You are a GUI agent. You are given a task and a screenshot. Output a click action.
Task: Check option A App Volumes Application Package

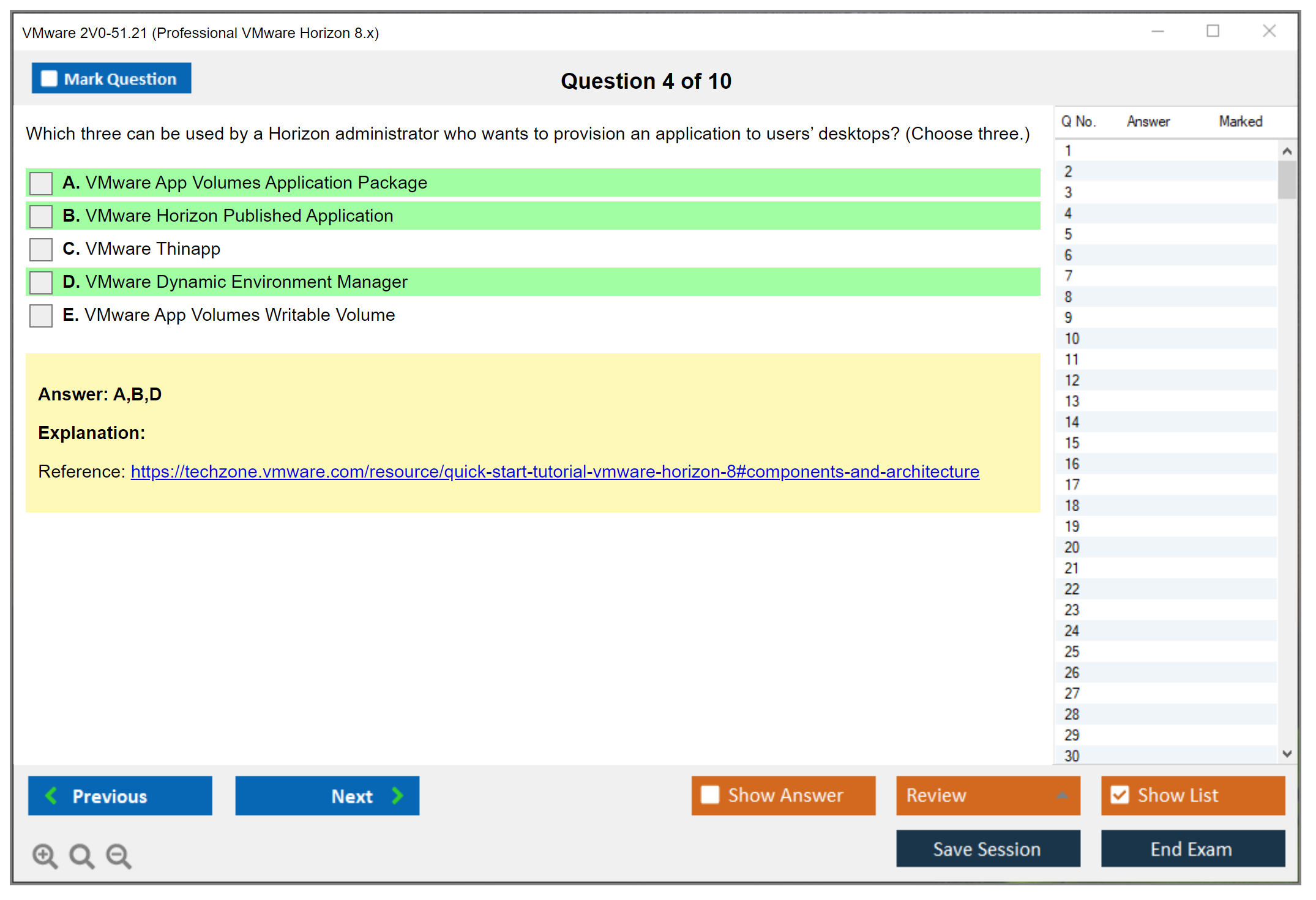pyautogui.click(x=41, y=183)
